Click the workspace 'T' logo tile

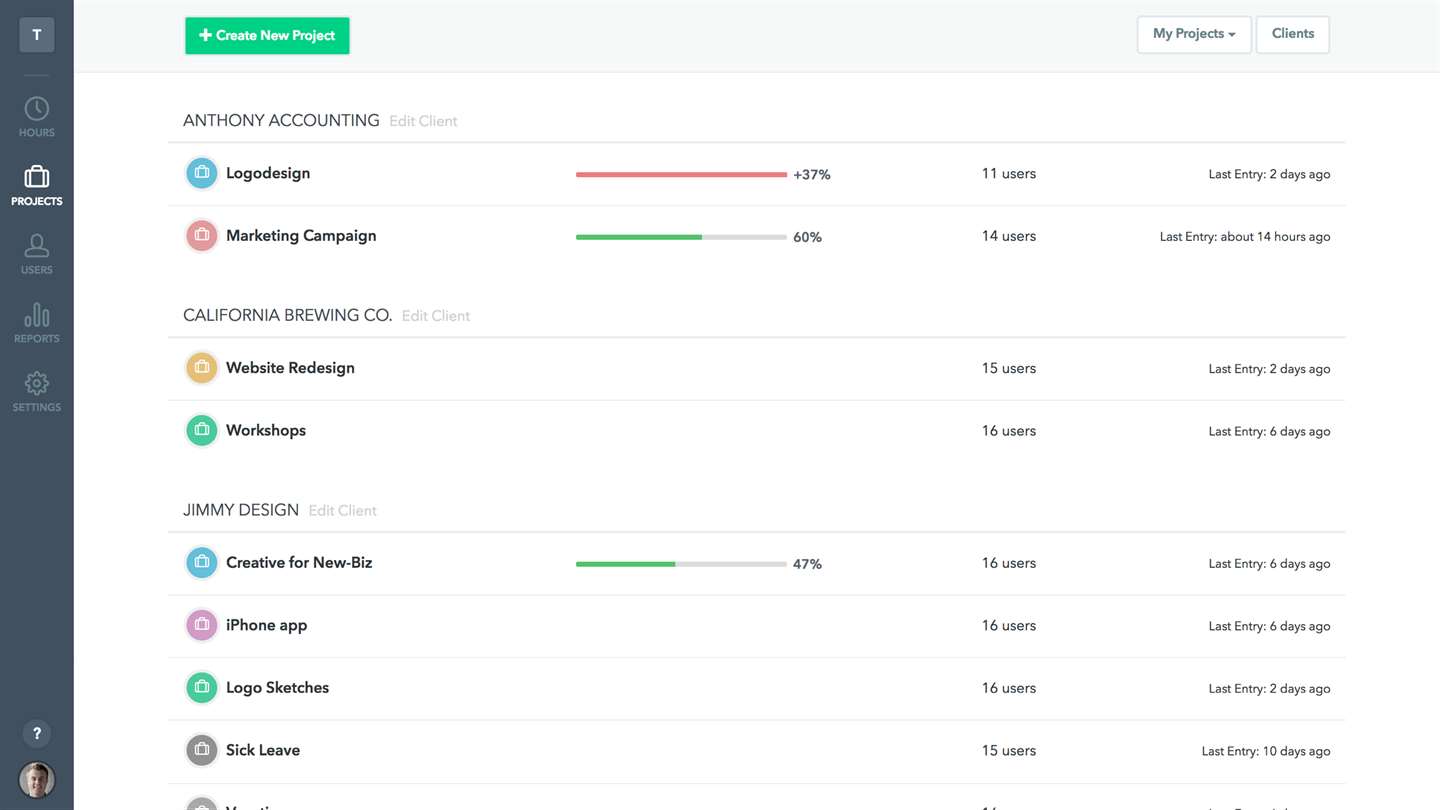tap(37, 35)
